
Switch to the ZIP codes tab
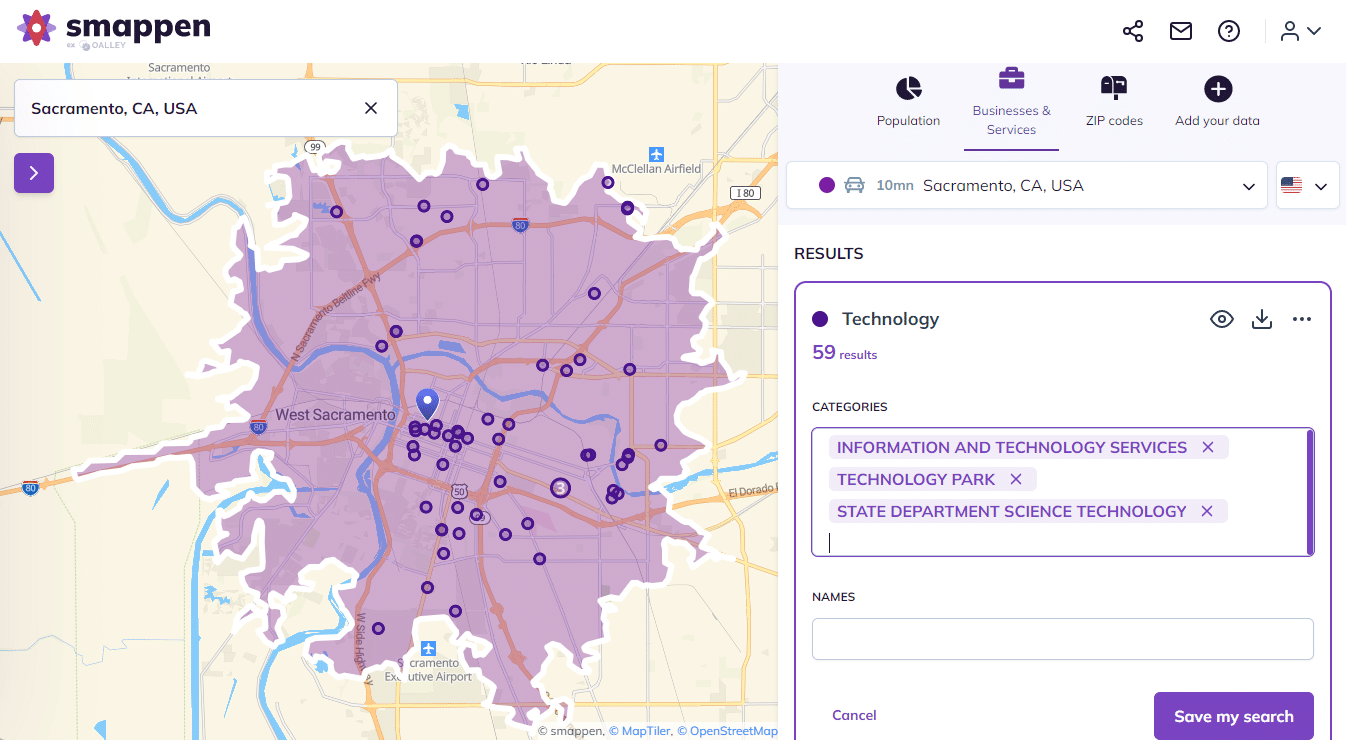point(1114,102)
